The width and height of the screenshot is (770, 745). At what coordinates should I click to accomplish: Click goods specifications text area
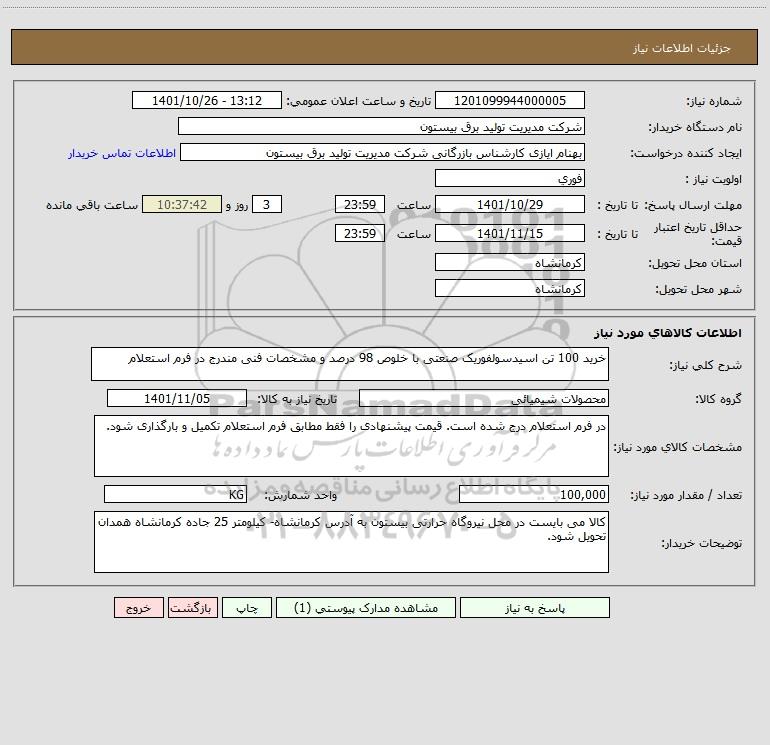(x=351, y=446)
